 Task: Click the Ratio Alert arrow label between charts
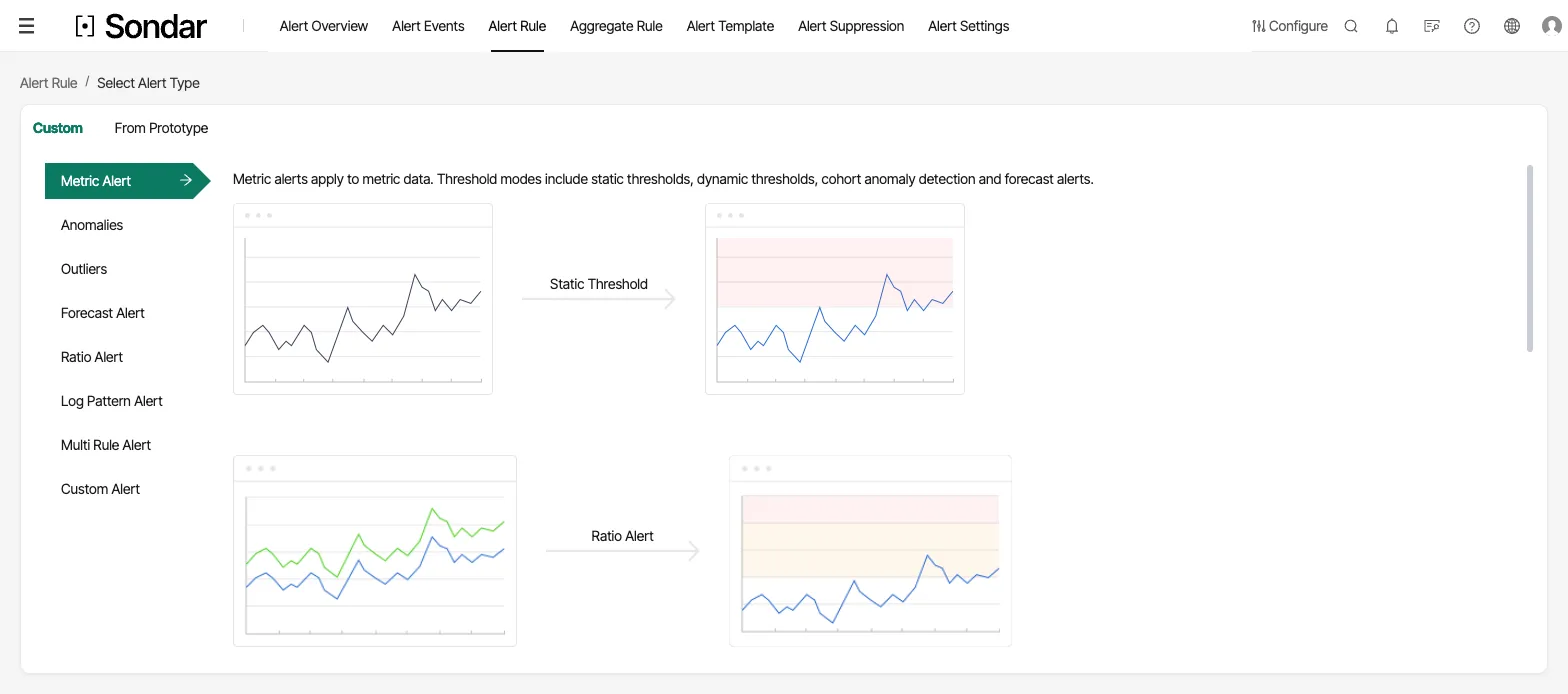pos(622,536)
